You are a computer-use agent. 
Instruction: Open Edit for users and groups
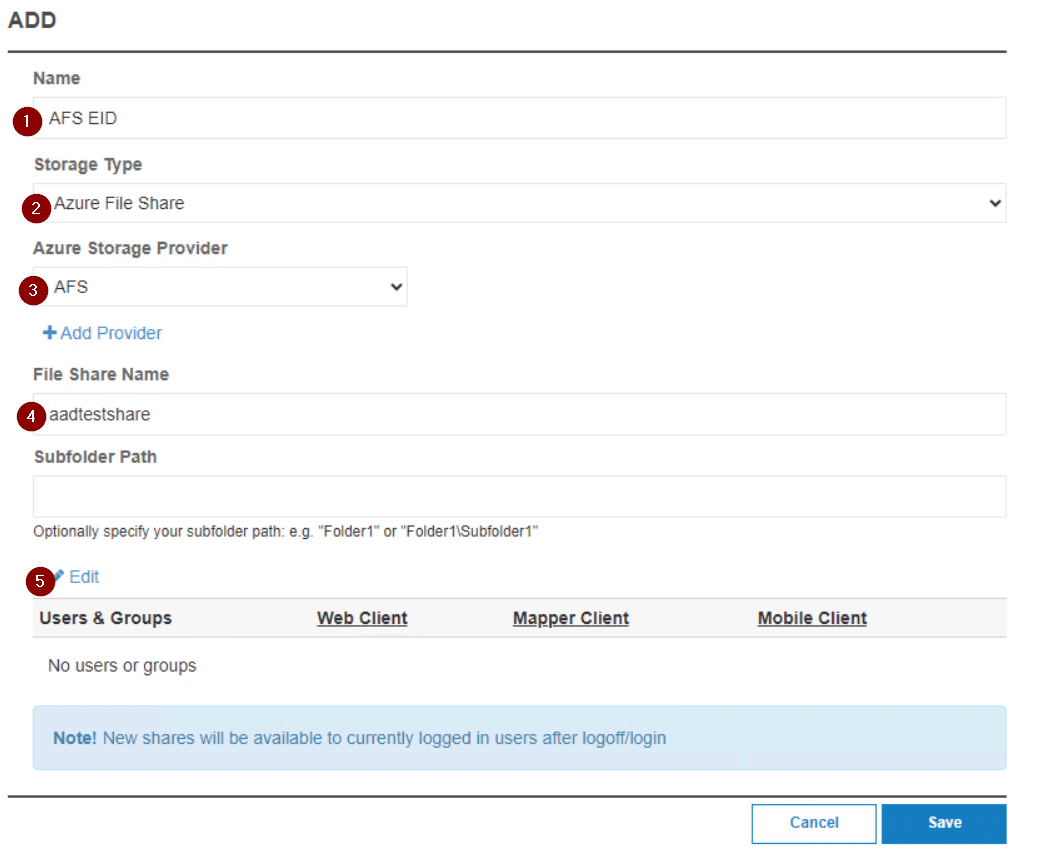coord(84,577)
